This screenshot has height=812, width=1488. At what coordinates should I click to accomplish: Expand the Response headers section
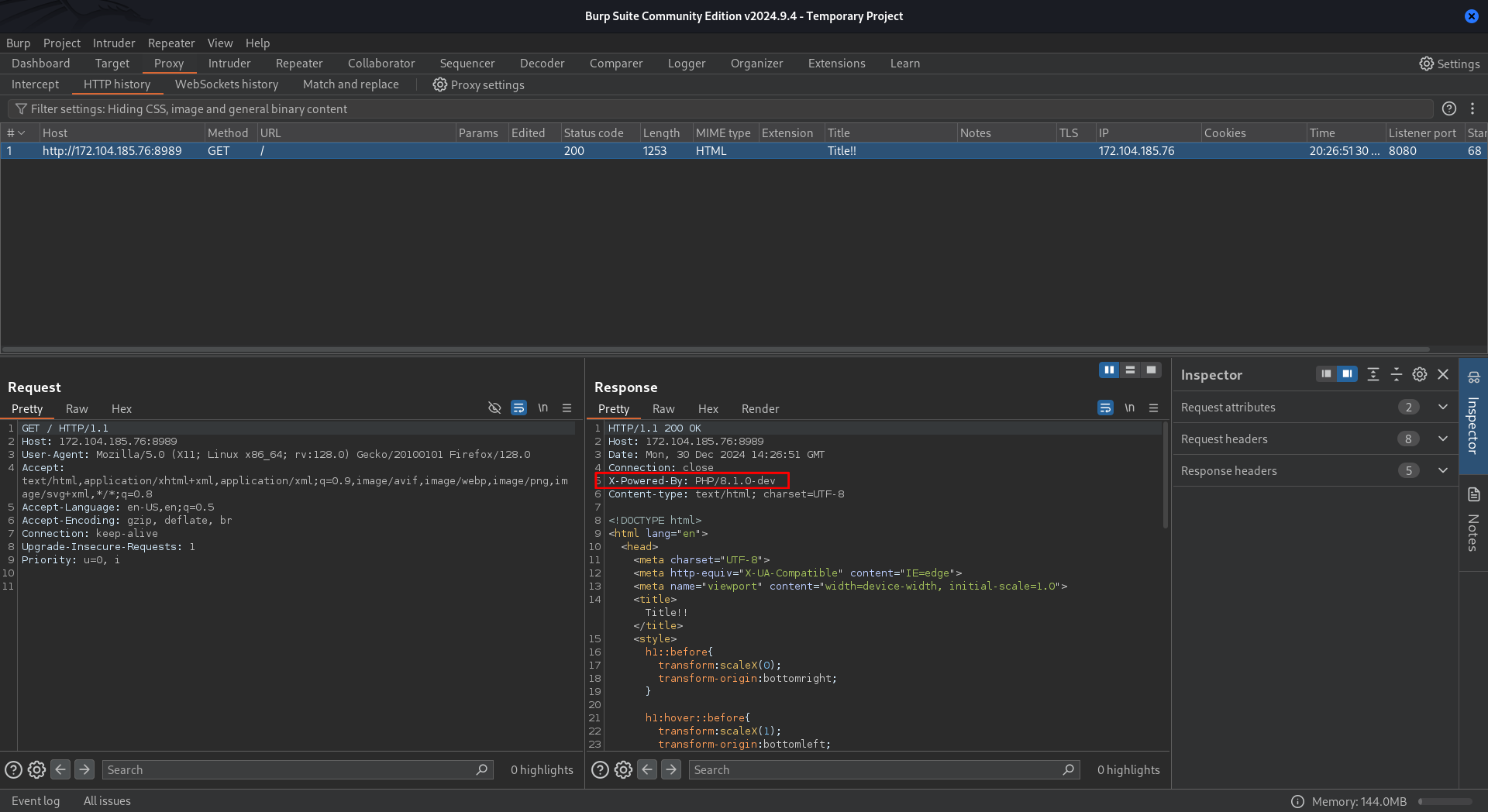pyautogui.click(x=1442, y=471)
